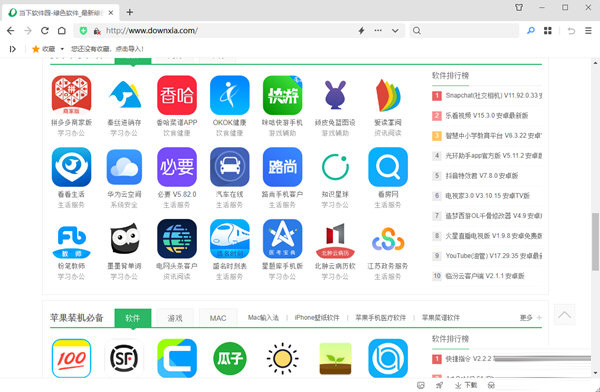The image size is (600, 392).
Task: Click the rocket accelerator status icon
Action: point(439,385)
